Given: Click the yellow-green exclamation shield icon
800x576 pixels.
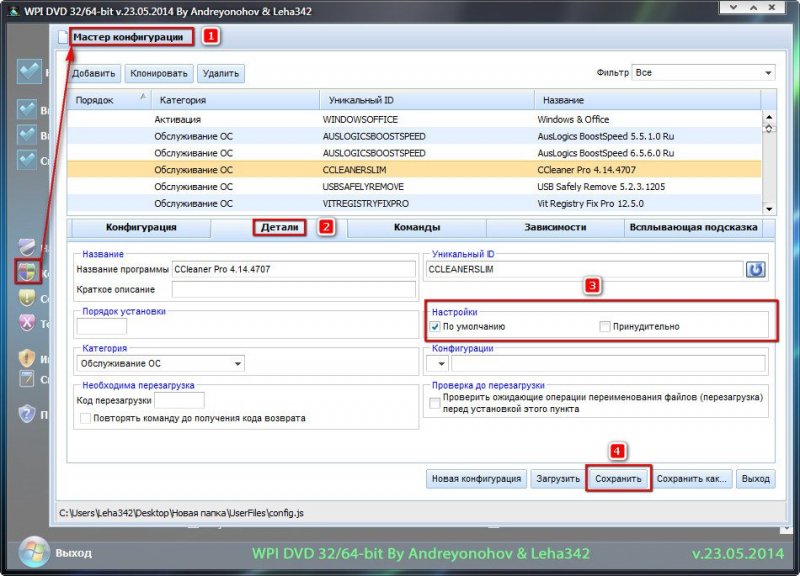Looking at the screenshot, I should 27,297.
